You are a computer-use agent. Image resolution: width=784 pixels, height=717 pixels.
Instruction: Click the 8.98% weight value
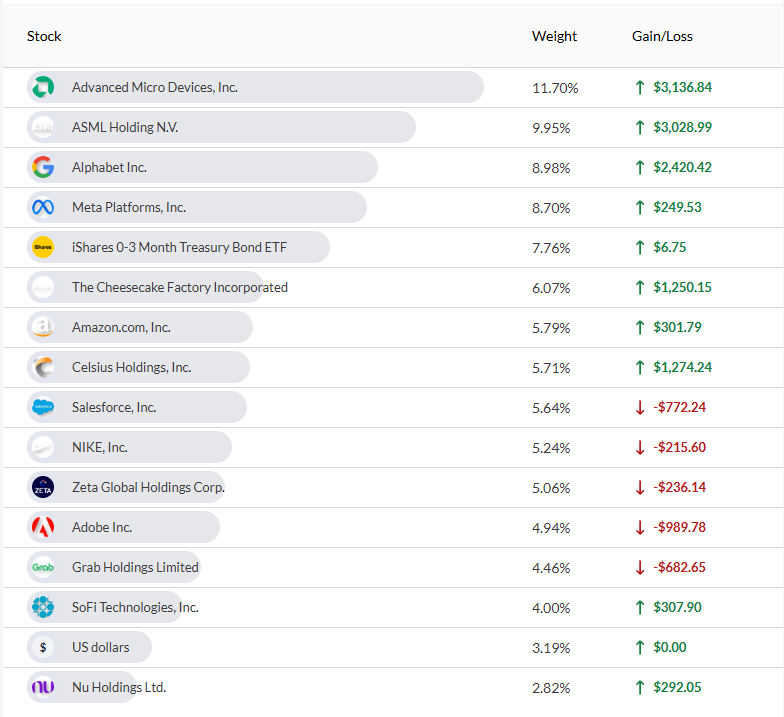click(551, 168)
